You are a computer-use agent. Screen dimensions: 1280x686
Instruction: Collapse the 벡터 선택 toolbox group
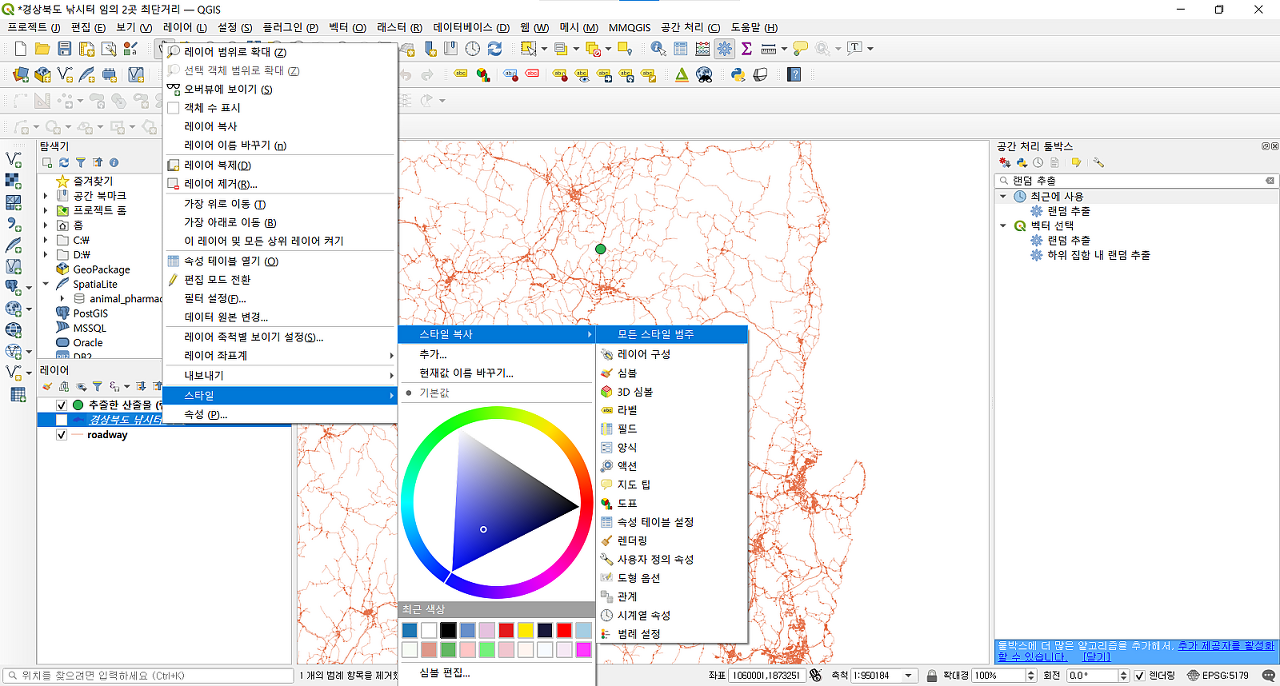(1003, 226)
